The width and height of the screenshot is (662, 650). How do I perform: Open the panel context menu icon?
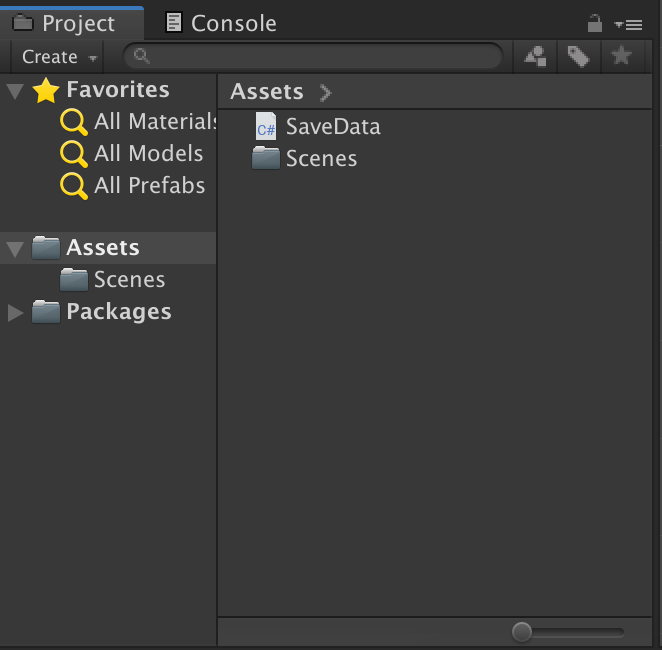(628, 25)
